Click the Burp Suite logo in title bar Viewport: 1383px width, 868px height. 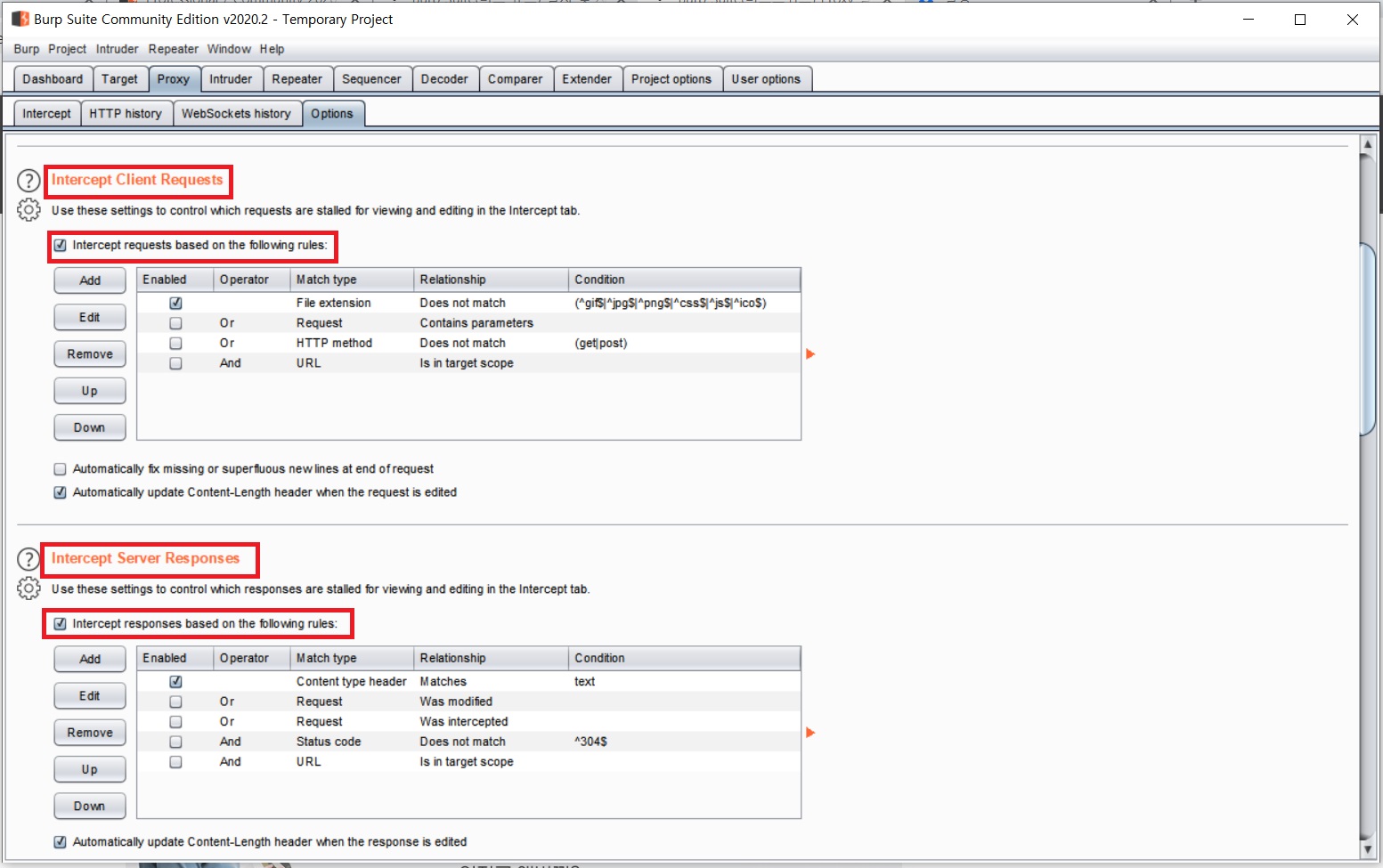pos(20,19)
